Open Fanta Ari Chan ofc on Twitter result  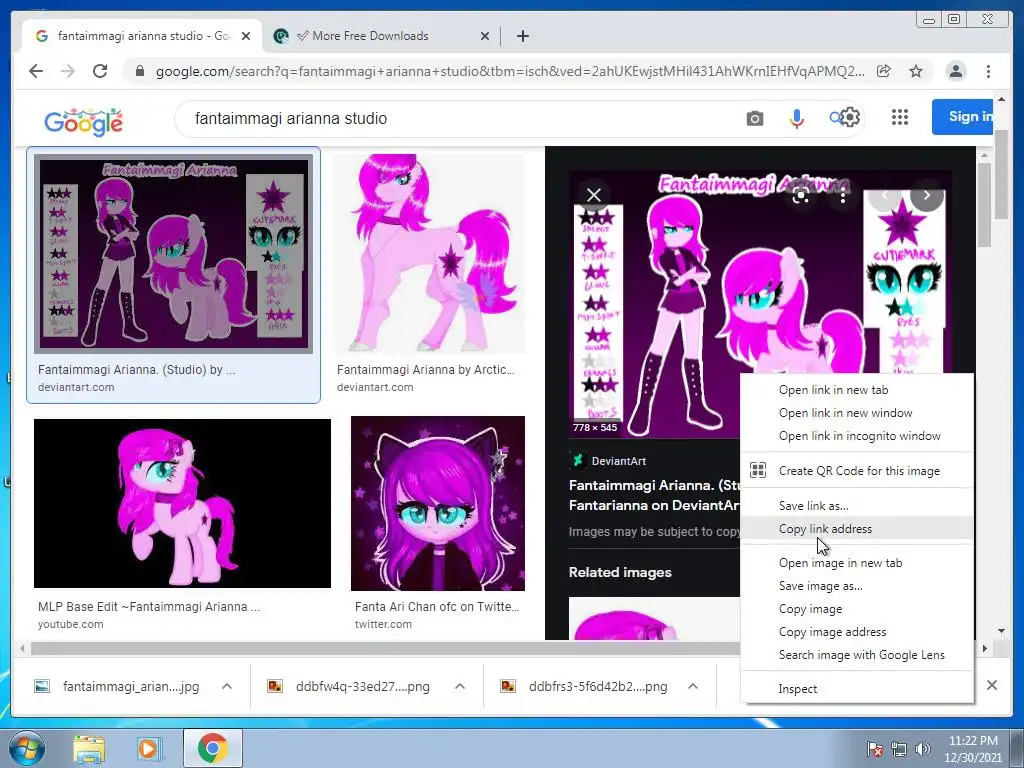437,607
